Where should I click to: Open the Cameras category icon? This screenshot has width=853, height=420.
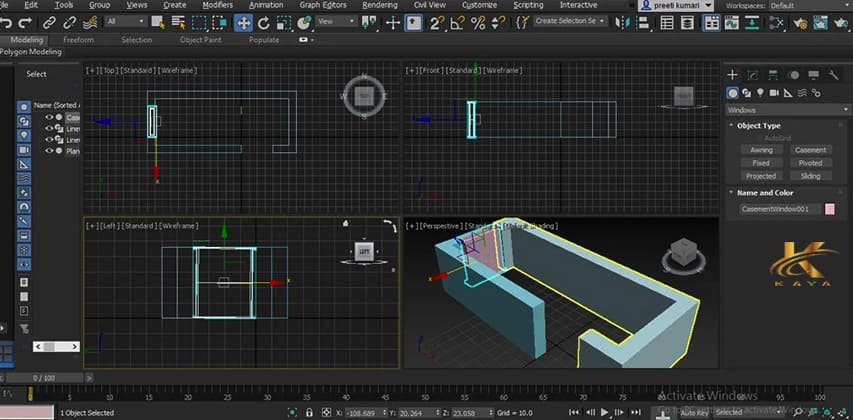pyautogui.click(x=774, y=93)
